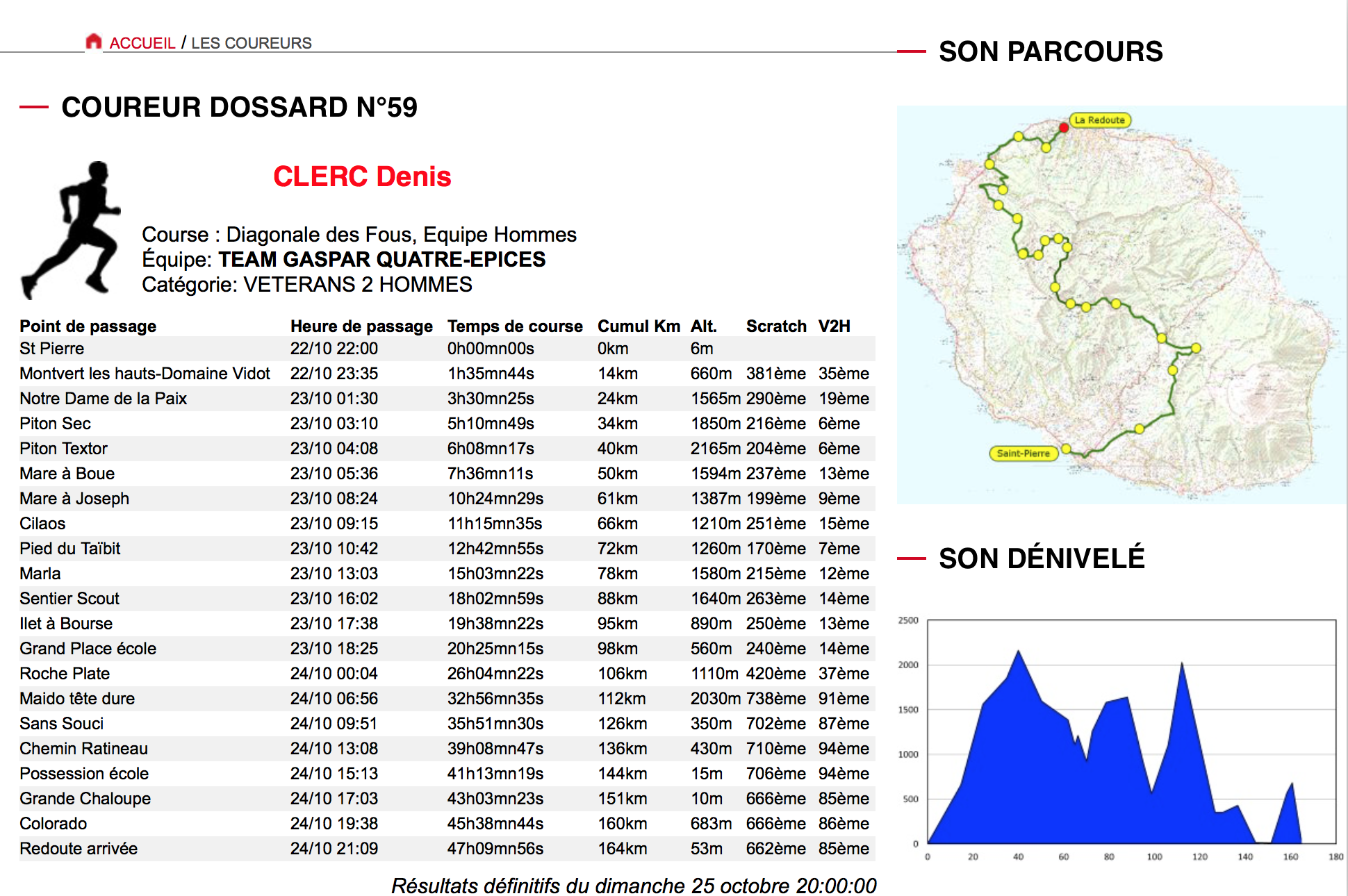Select the Roche Plate checkpoint
Screen dimensions: 1348x896
447,674
